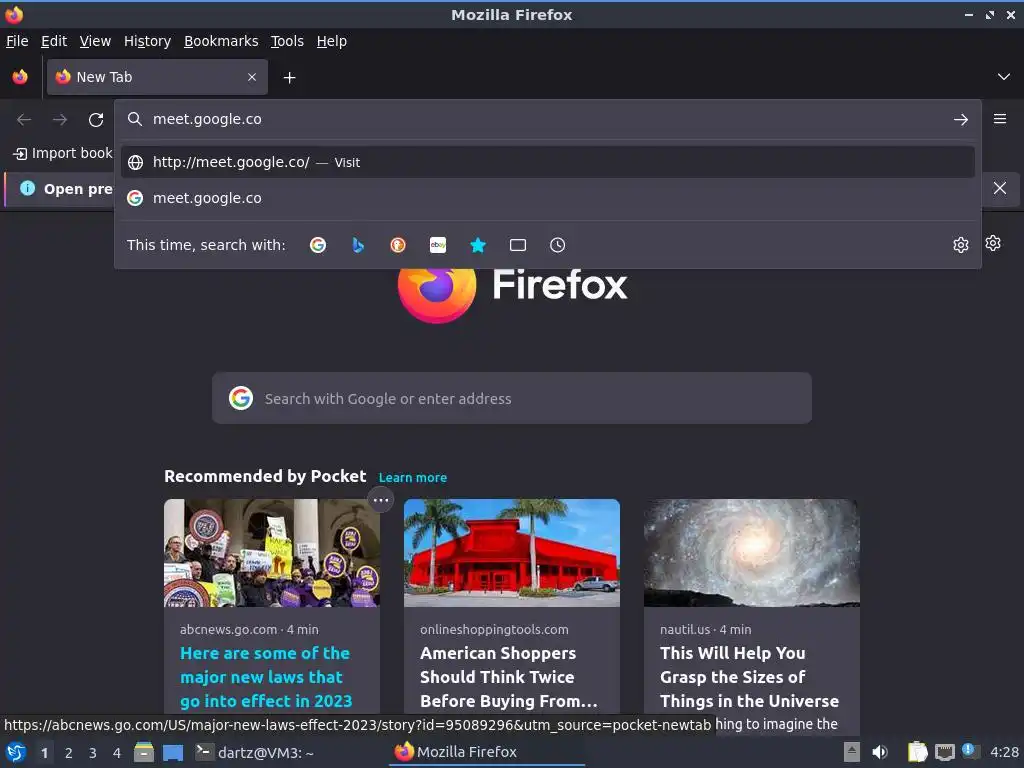Viewport: 1024px width, 768px height.
Task: Click the Search with Google page search box
Action: tap(512, 398)
